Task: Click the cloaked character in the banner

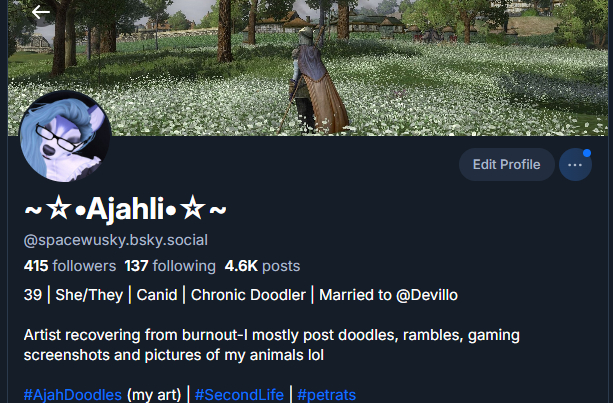Action: [316, 81]
